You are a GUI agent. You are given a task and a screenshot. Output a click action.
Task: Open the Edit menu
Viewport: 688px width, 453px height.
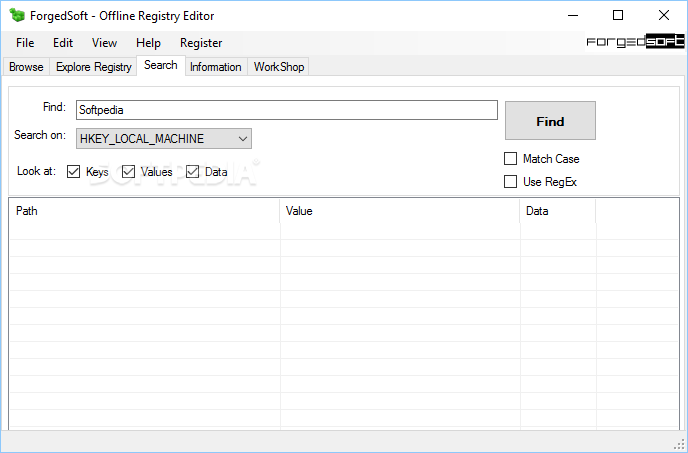[x=63, y=43]
